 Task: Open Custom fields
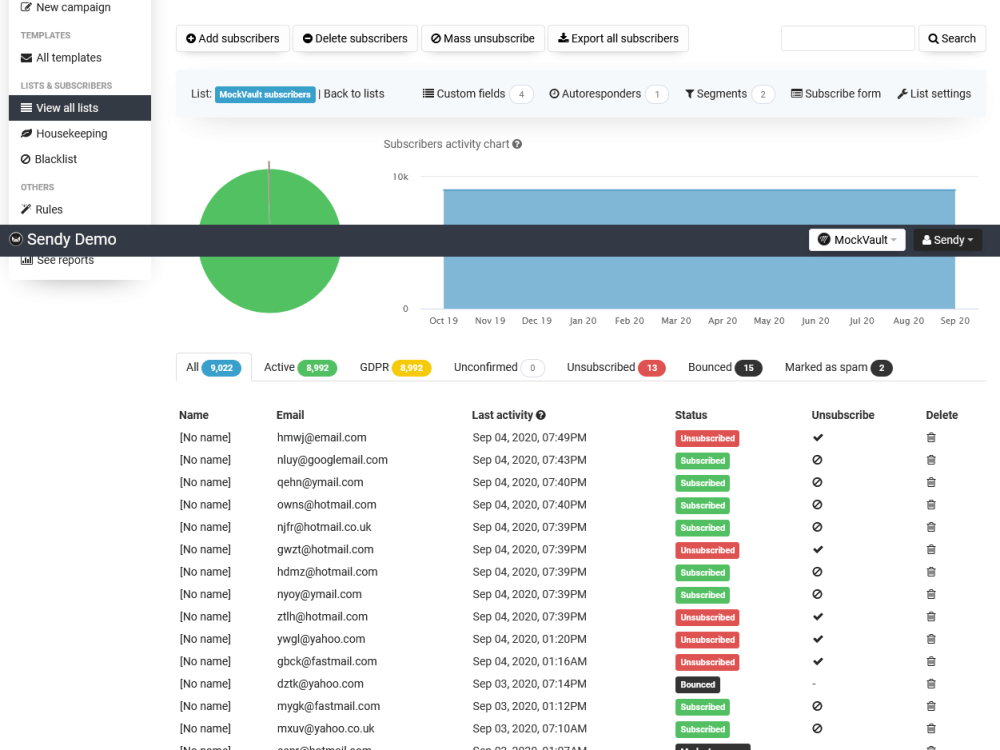pyautogui.click(x=478, y=94)
